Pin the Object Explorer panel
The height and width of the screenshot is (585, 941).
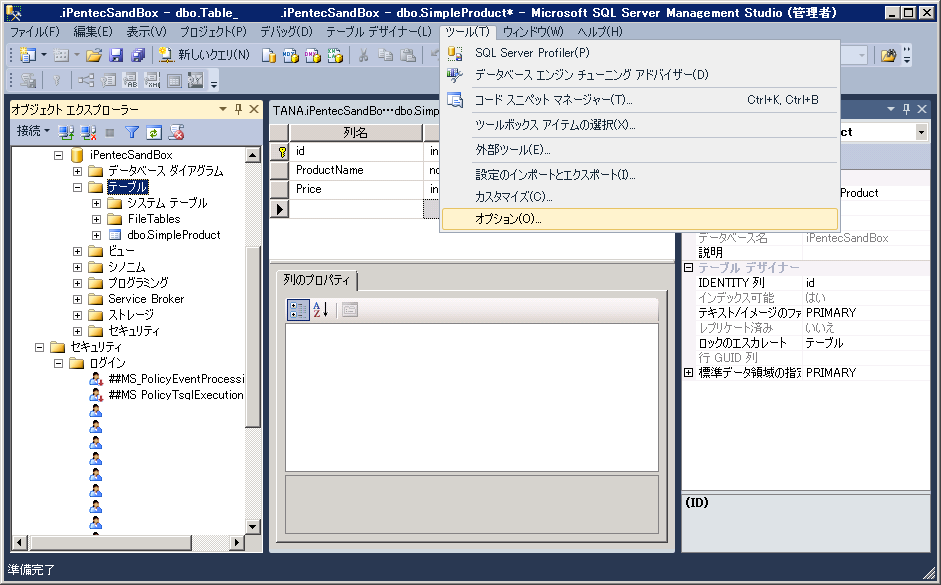pyautogui.click(x=238, y=109)
